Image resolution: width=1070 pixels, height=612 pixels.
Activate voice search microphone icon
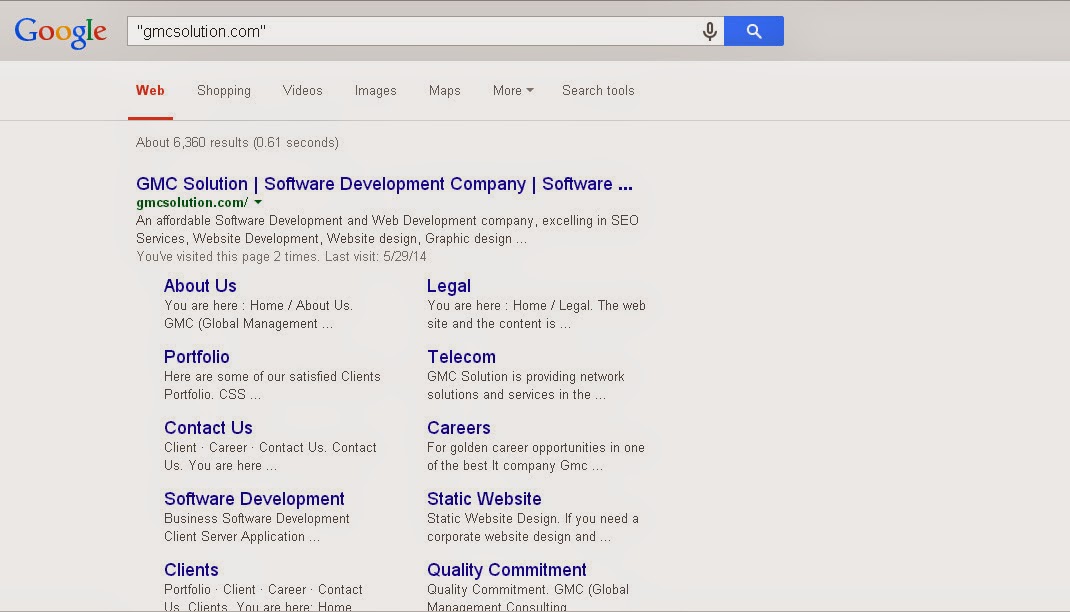coord(710,31)
